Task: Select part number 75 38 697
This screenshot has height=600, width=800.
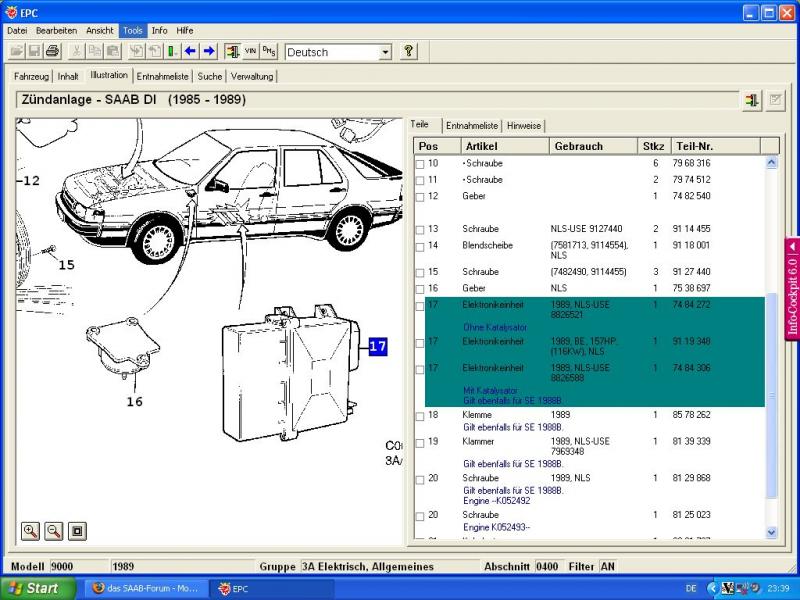Action: [691, 288]
